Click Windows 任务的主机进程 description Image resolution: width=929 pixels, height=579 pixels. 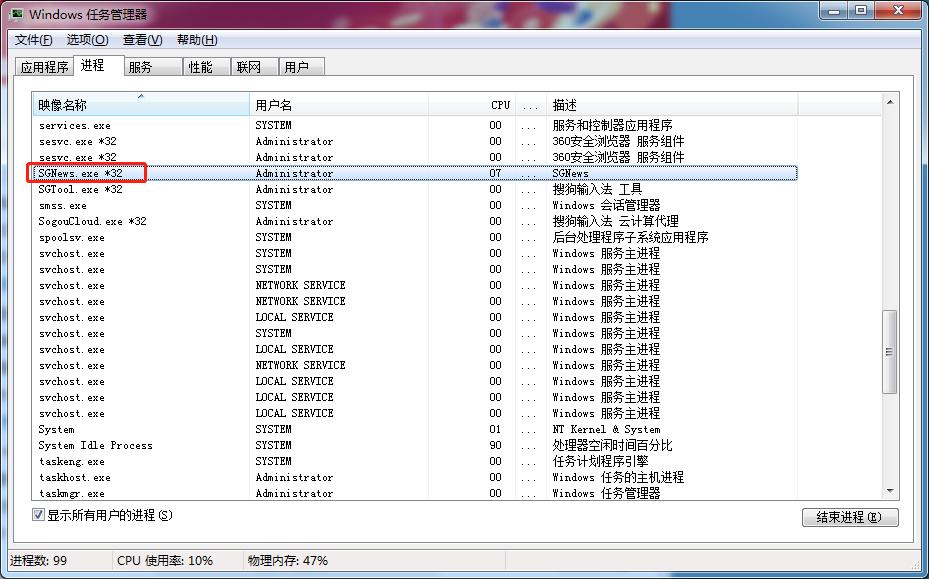tap(618, 477)
